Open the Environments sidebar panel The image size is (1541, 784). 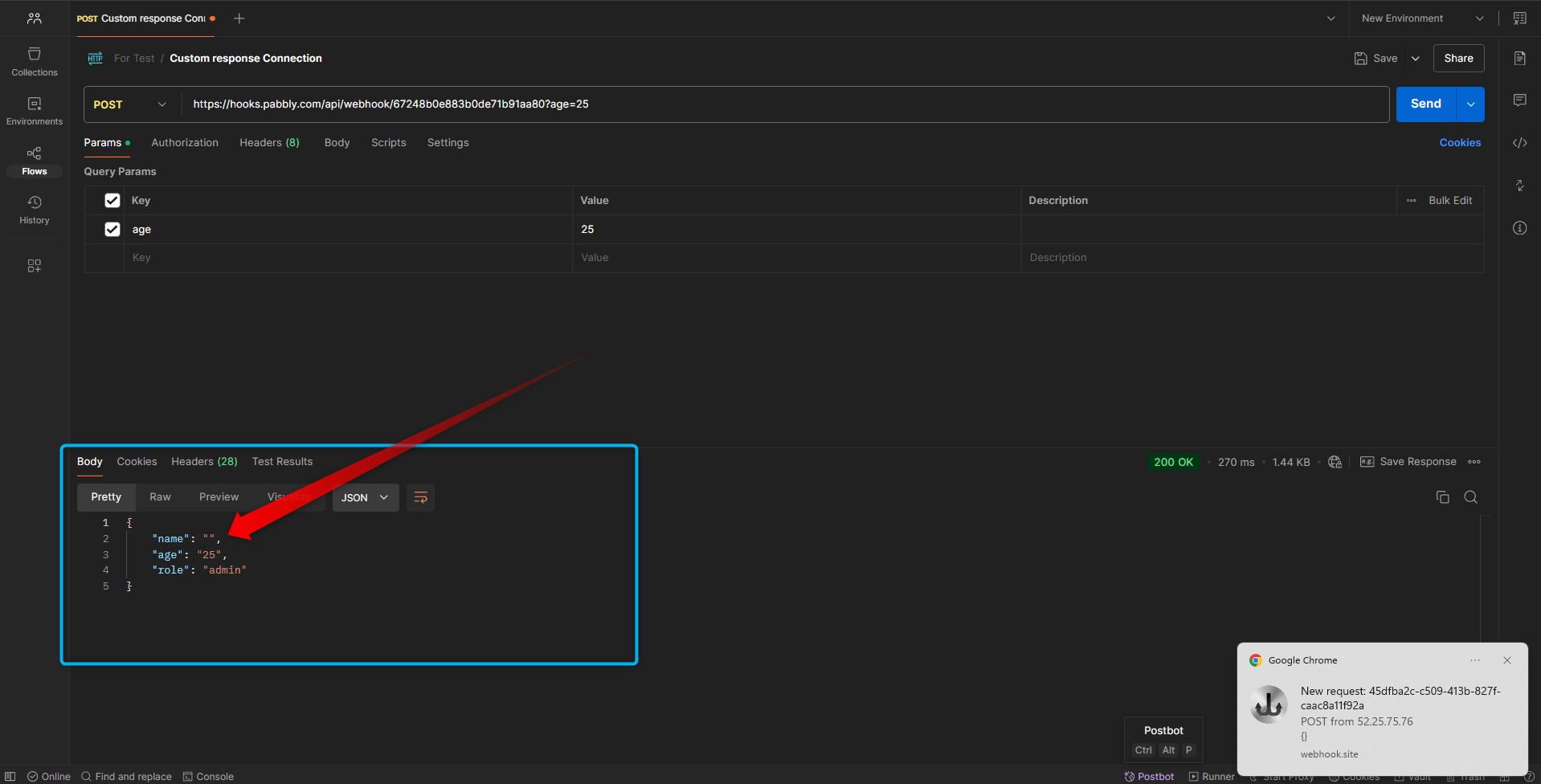pos(35,111)
